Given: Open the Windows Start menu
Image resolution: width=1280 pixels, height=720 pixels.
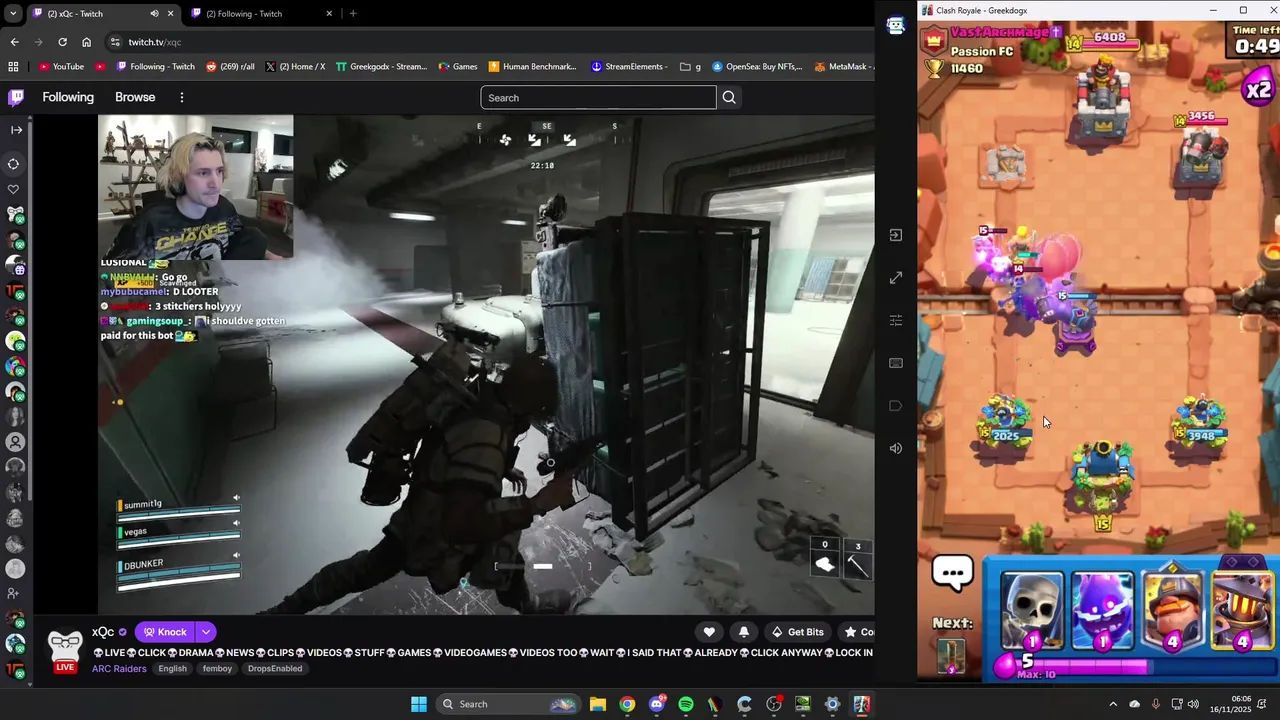Looking at the screenshot, I should click(419, 704).
